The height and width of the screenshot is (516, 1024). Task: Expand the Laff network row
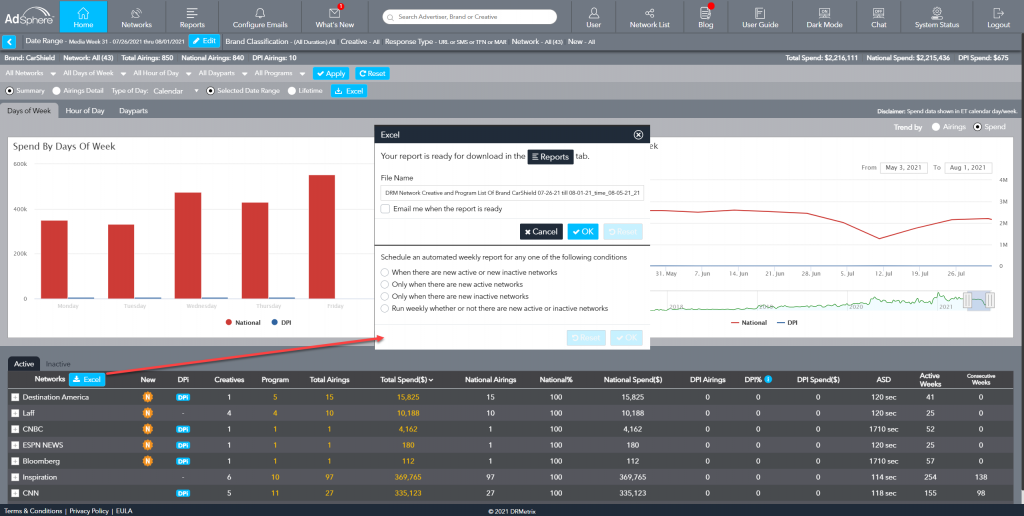[x=15, y=413]
